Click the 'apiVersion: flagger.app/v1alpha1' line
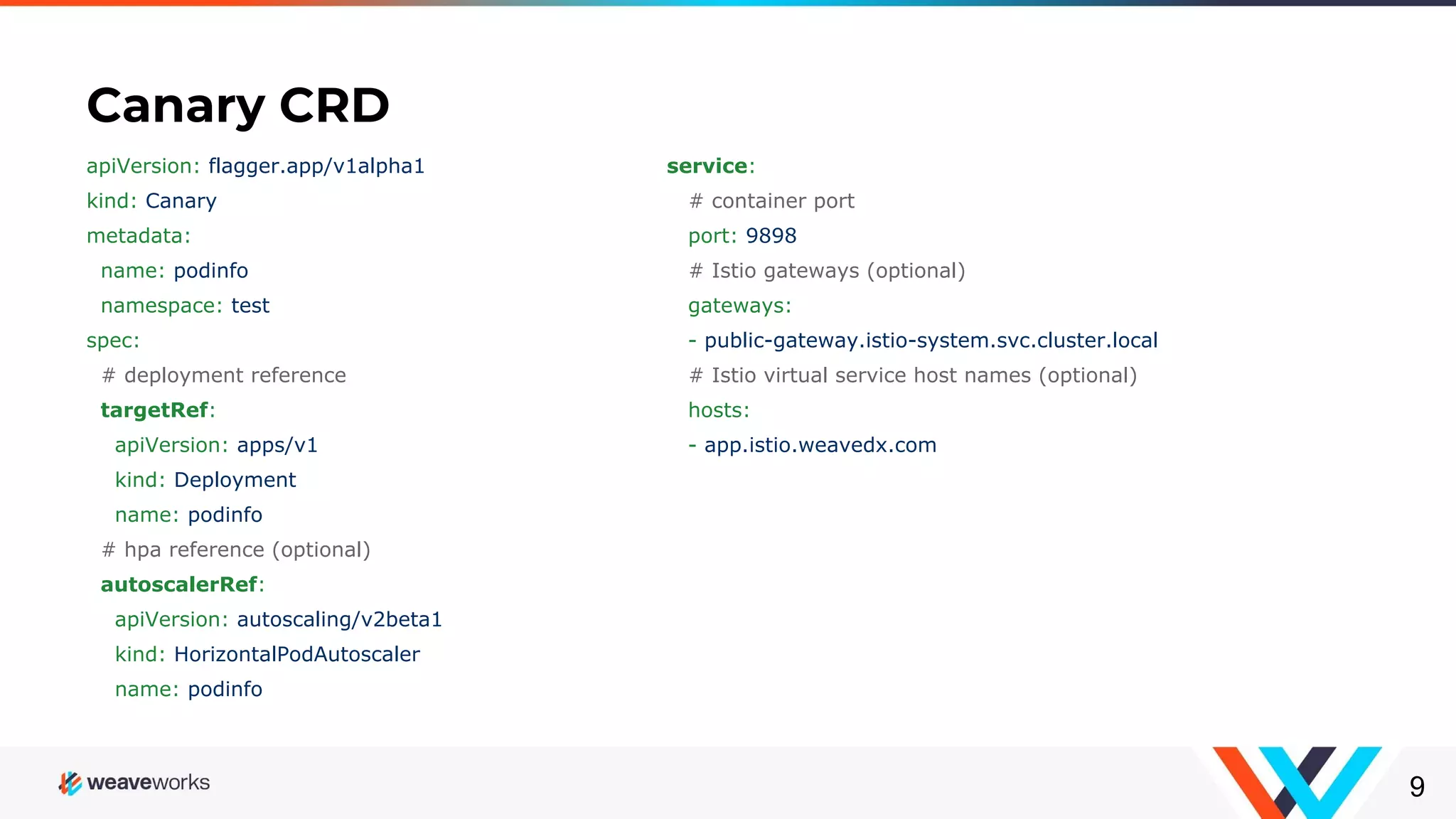1456x819 pixels. pyautogui.click(x=255, y=166)
